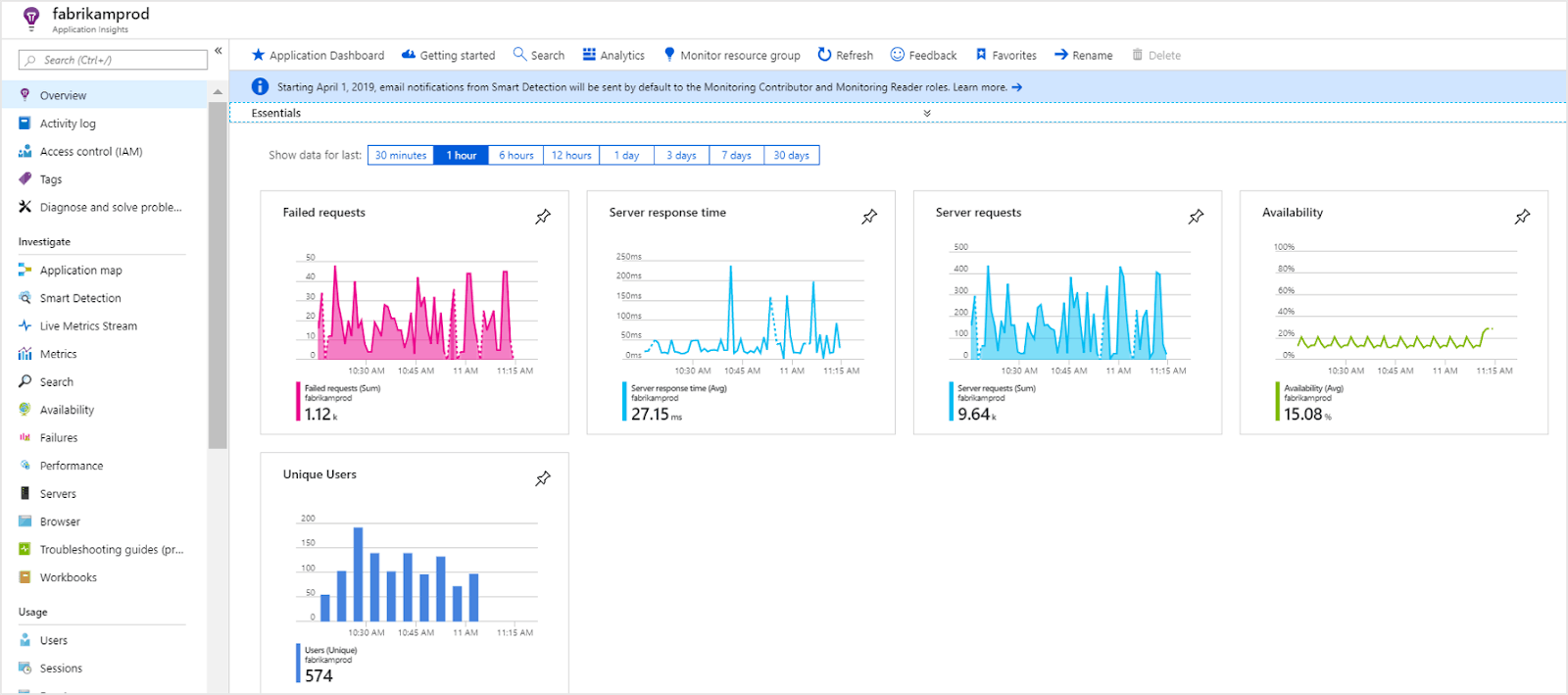
Task: Click the Smart Detection sidebar icon
Action: (25, 298)
